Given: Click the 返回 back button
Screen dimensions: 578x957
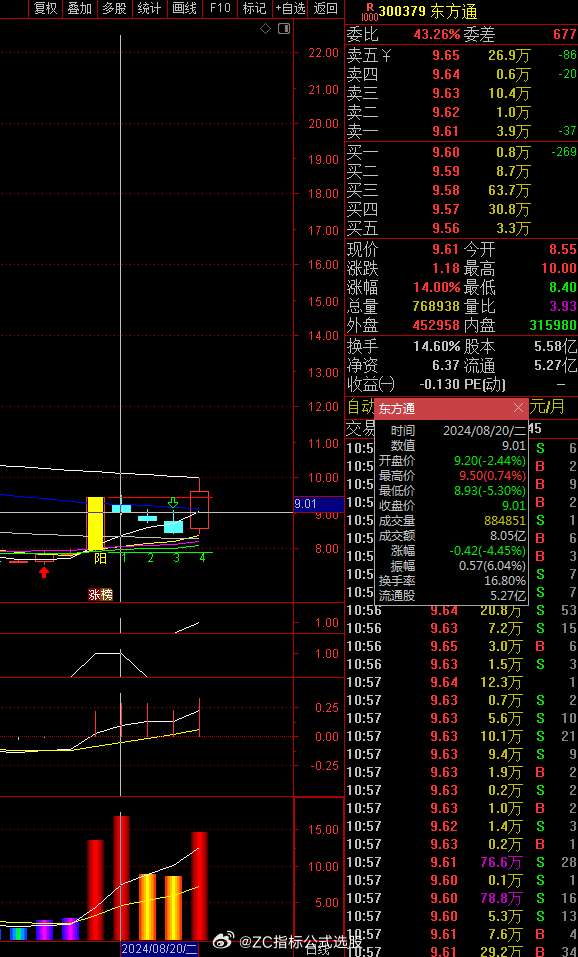Looking at the screenshot, I should click(325, 8).
